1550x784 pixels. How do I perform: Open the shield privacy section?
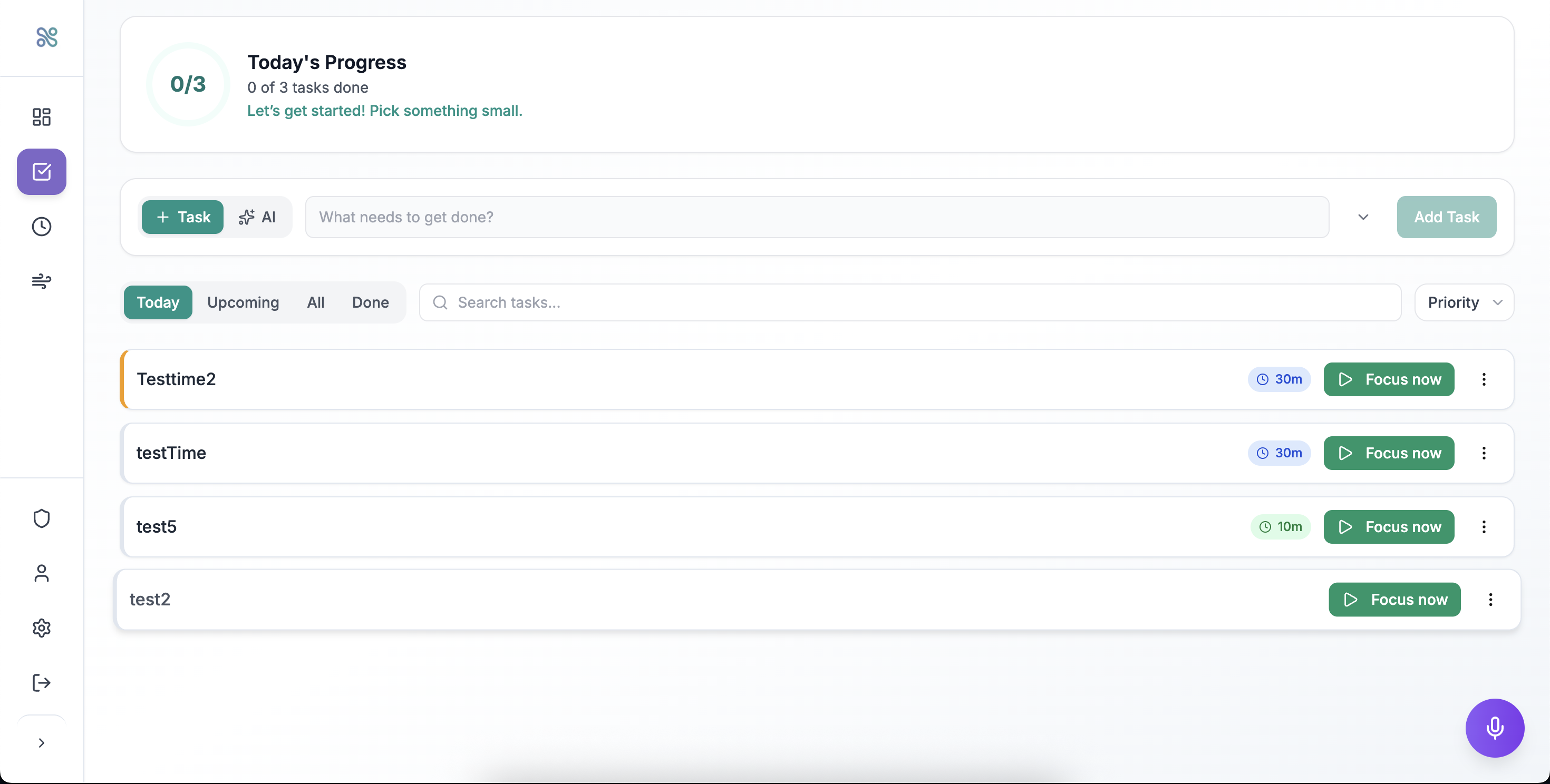(x=41, y=518)
